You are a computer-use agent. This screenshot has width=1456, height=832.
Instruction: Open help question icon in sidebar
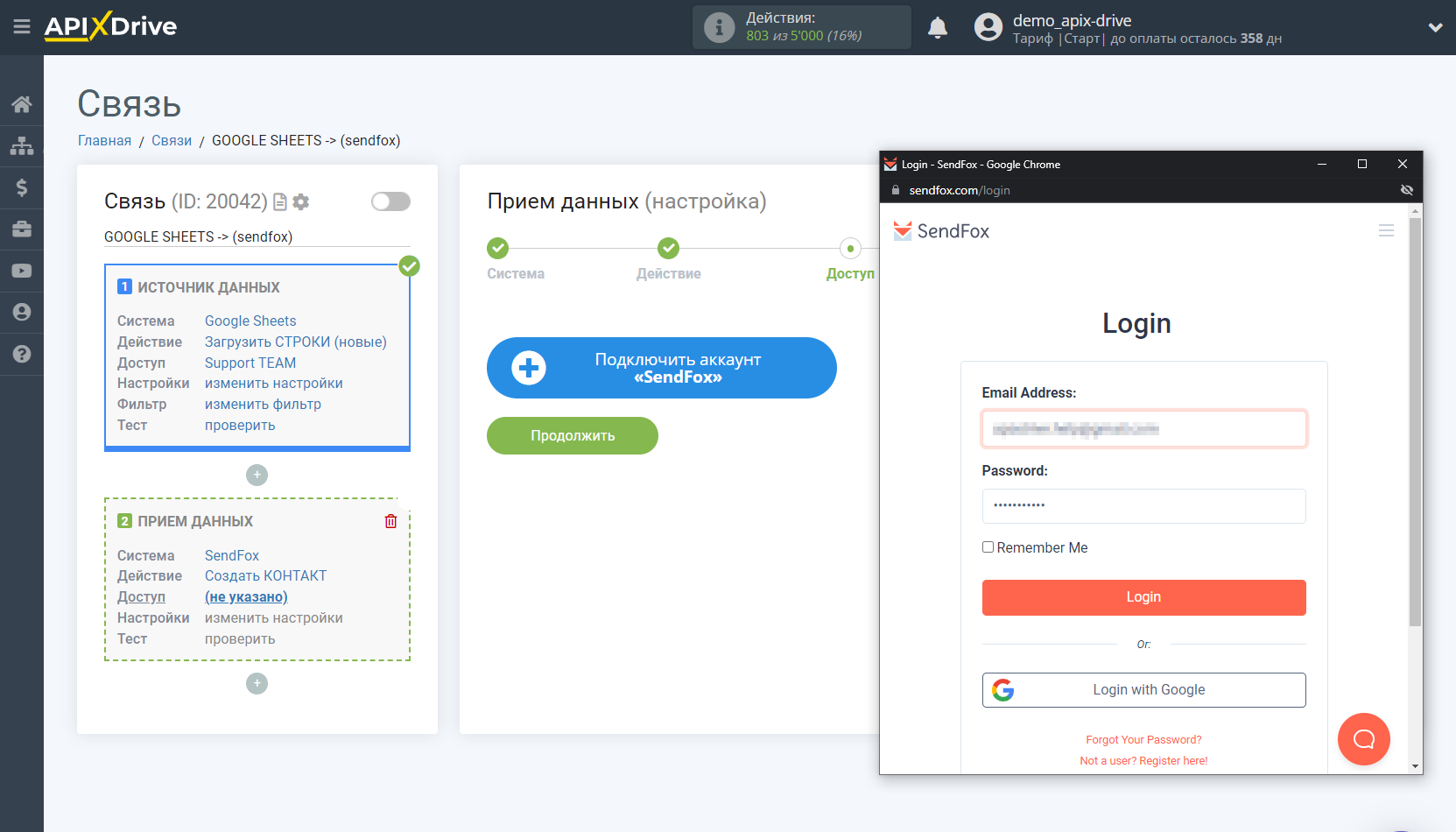22,354
